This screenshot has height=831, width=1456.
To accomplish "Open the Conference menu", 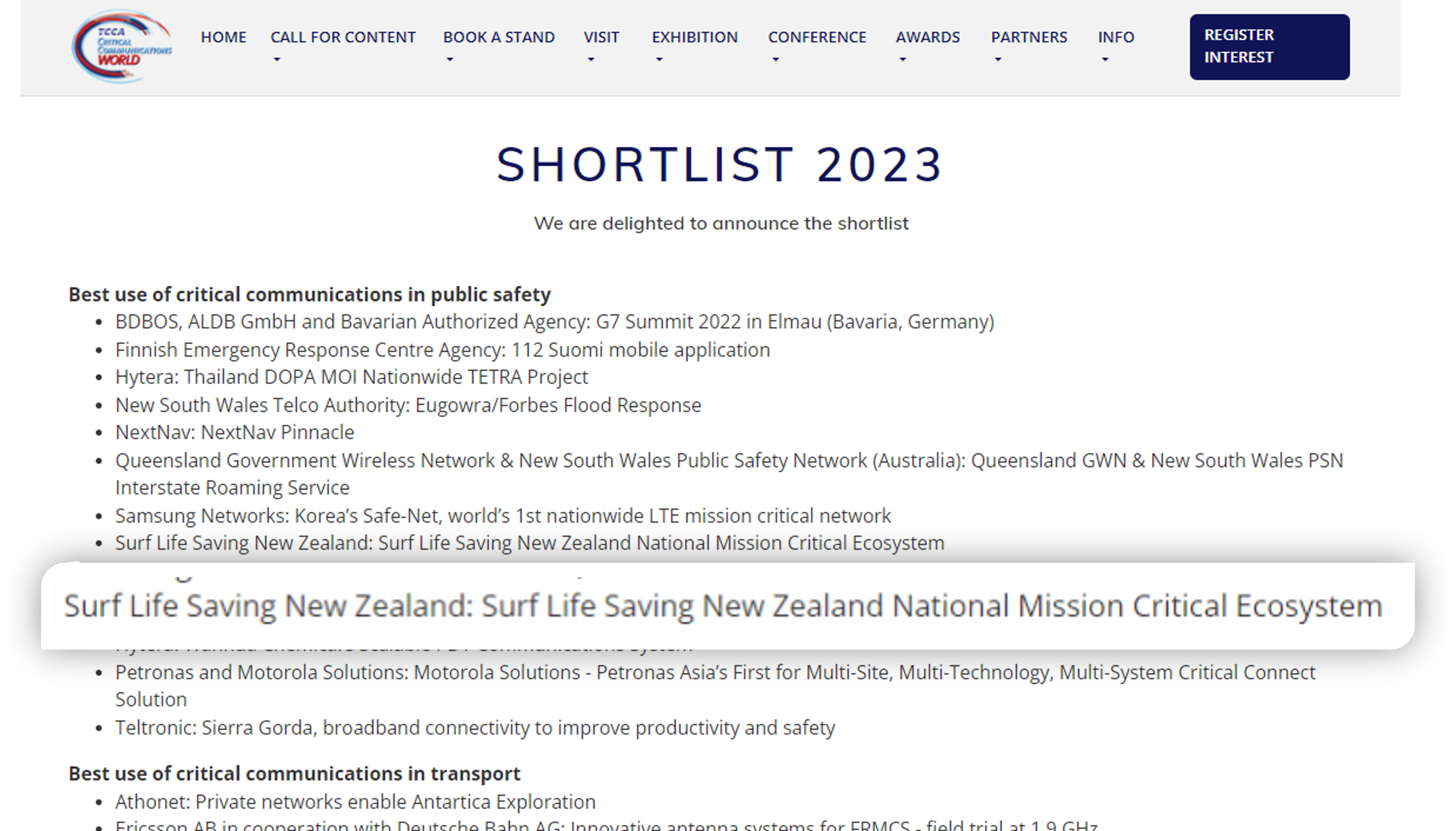I will 817,37.
